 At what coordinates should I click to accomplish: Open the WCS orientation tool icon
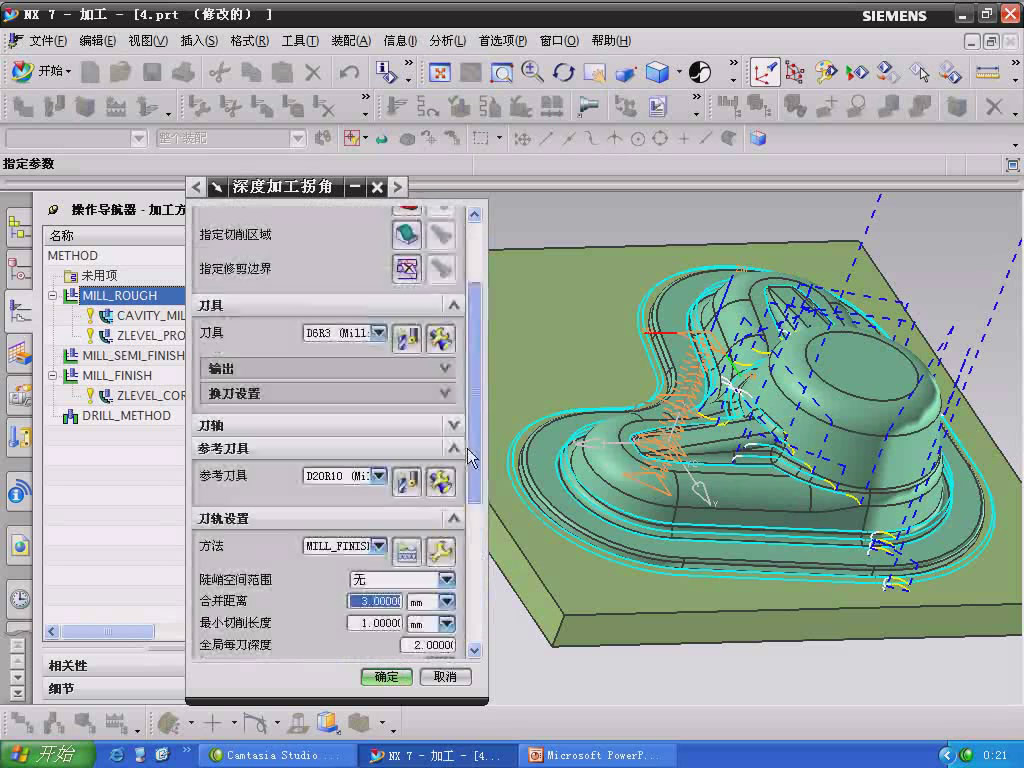tap(764, 72)
